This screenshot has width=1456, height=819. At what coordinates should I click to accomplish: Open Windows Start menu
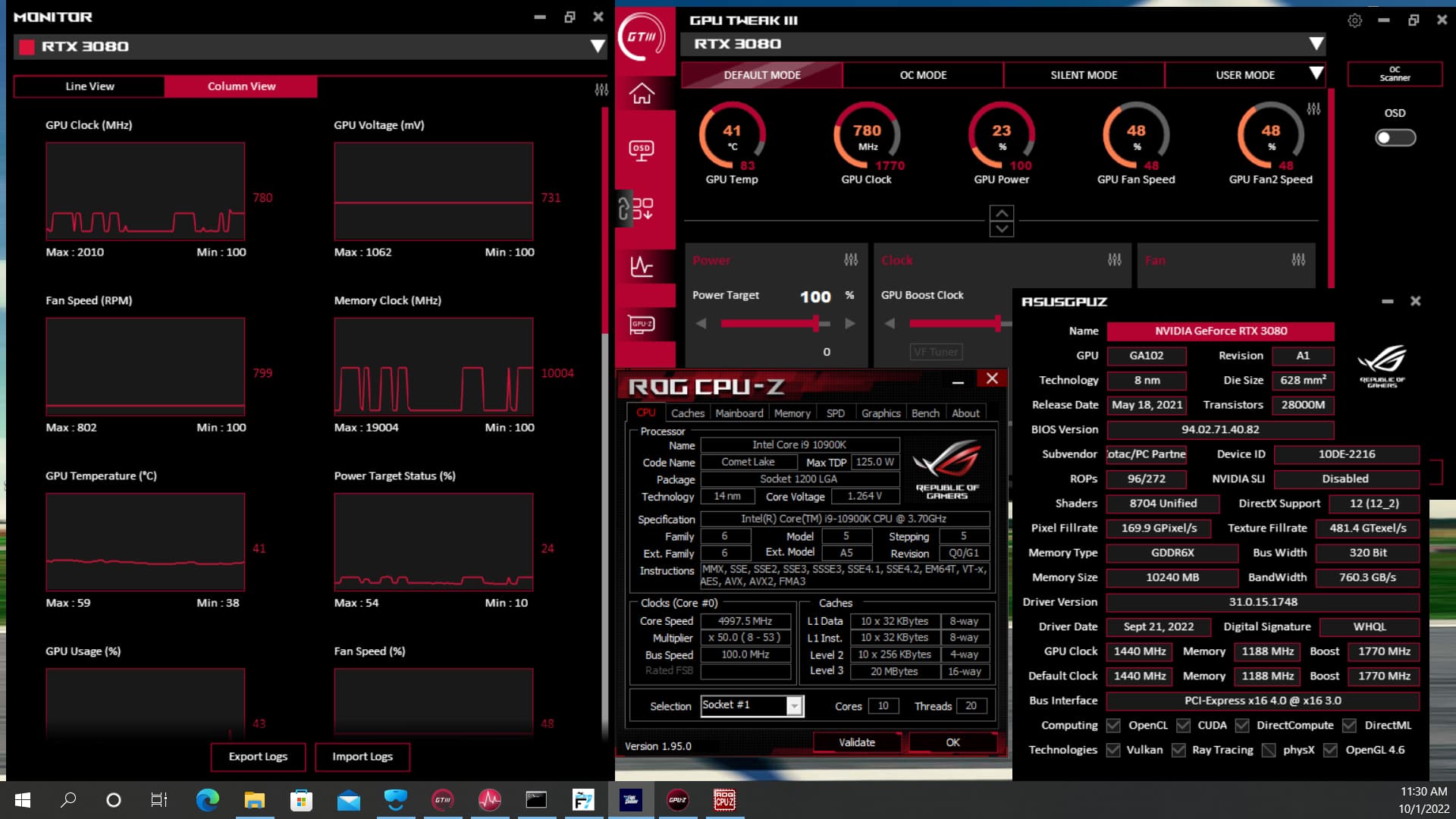pos(23,800)
